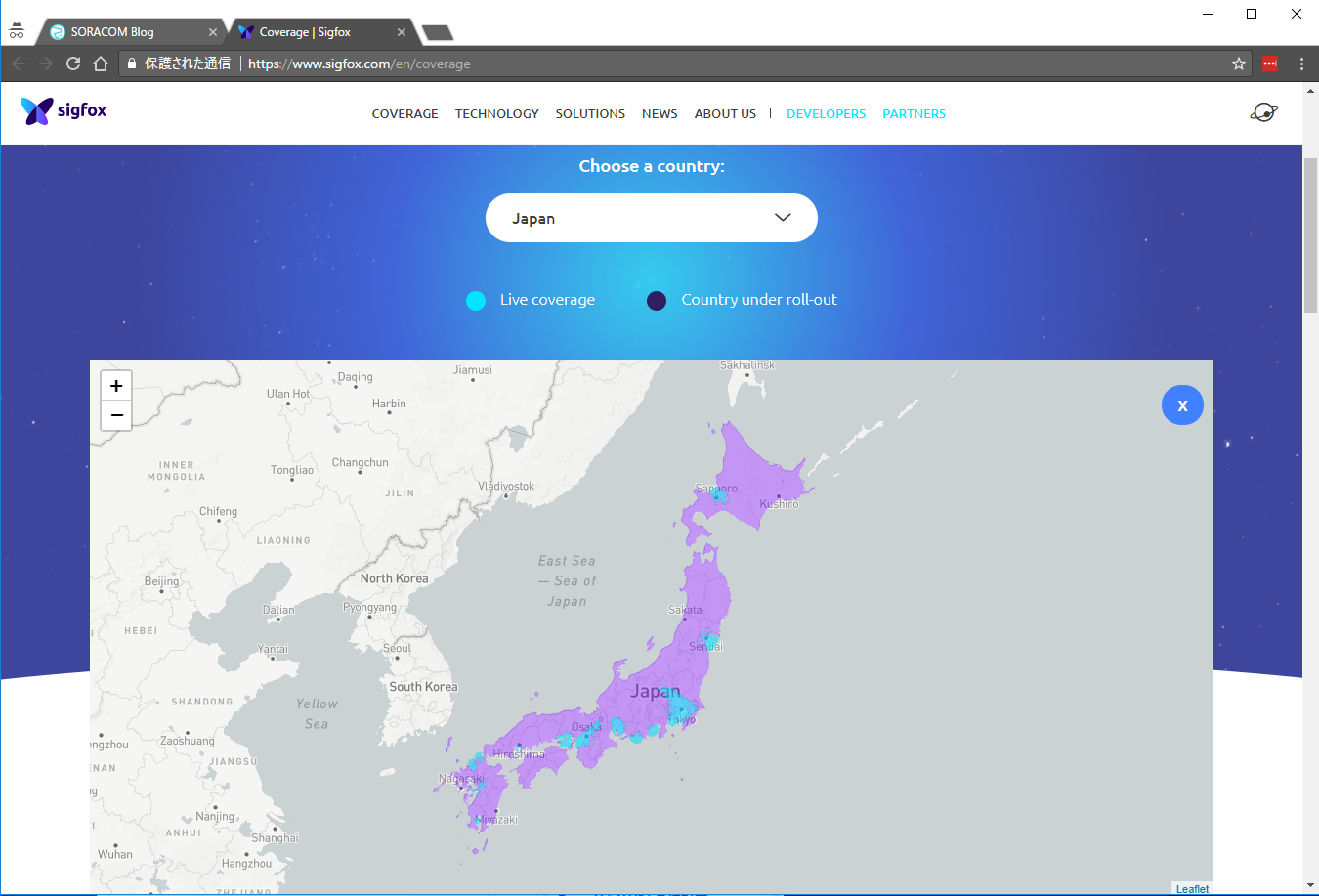This screenshot has width=1319, height=896.
Task: Click the Live coverage cyan legend dot
Action: point(476,300)
